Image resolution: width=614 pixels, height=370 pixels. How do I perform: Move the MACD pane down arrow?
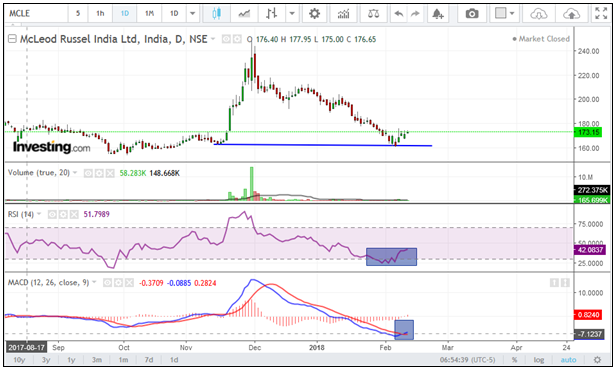pos(565,282)
